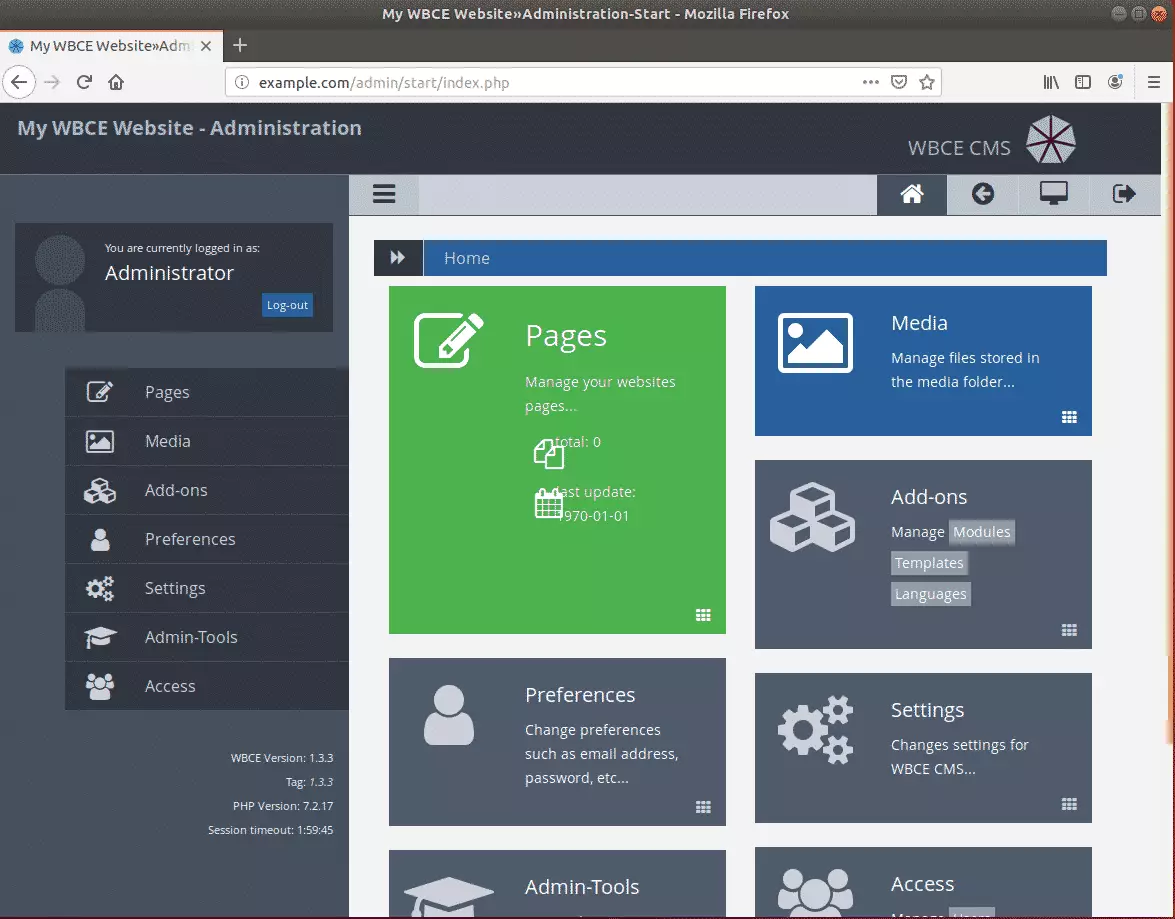Open Firefox hamburger menu
Screen dimensions: 1175x919
pos(1153,82)
